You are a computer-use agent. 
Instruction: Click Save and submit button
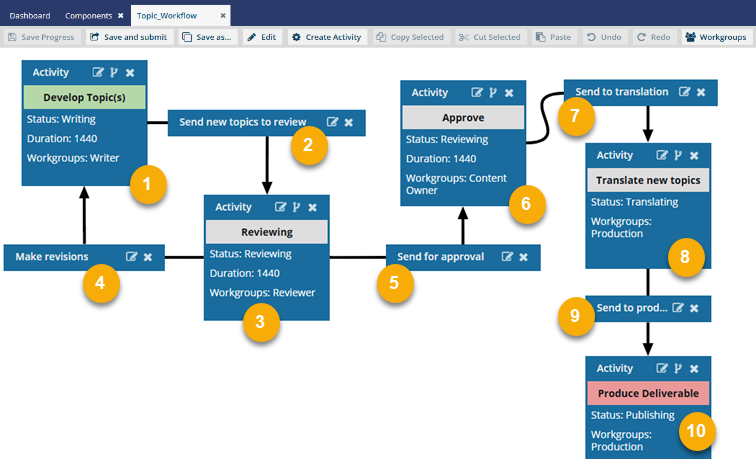[130, 37]
